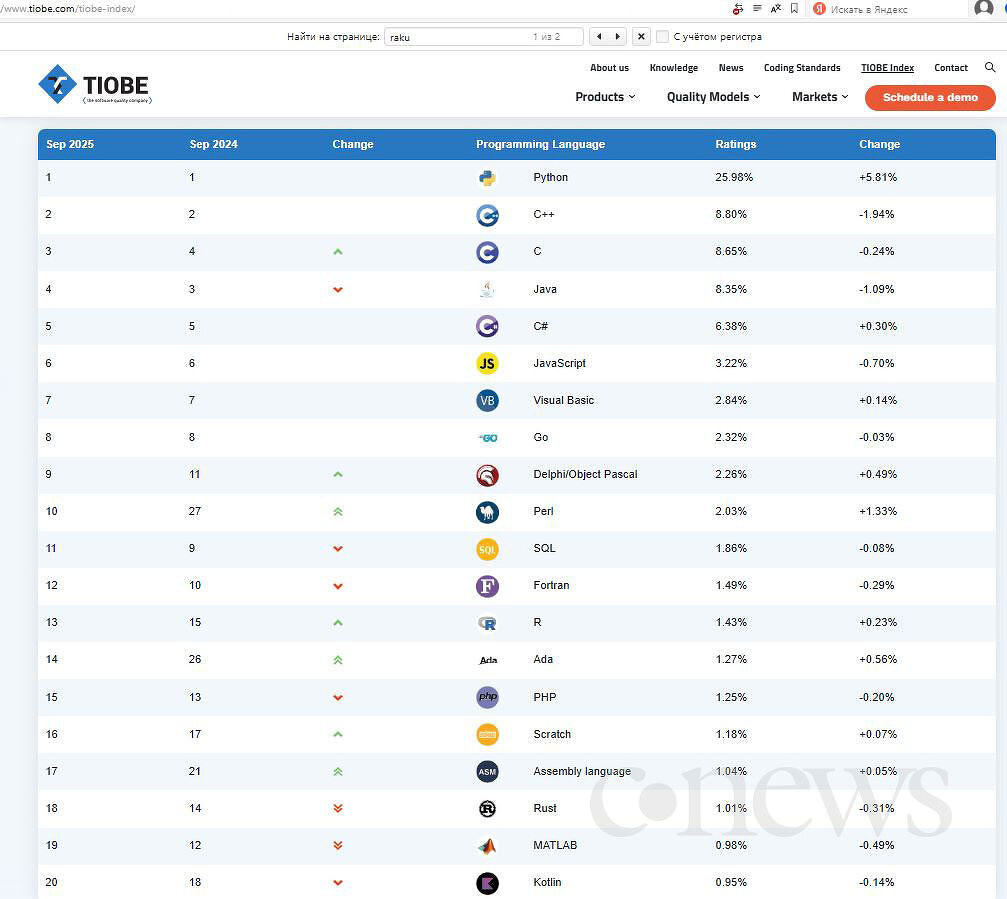
Task: Click the Perl camel icon
Action: pyautogui.click(x=487, y=512)
